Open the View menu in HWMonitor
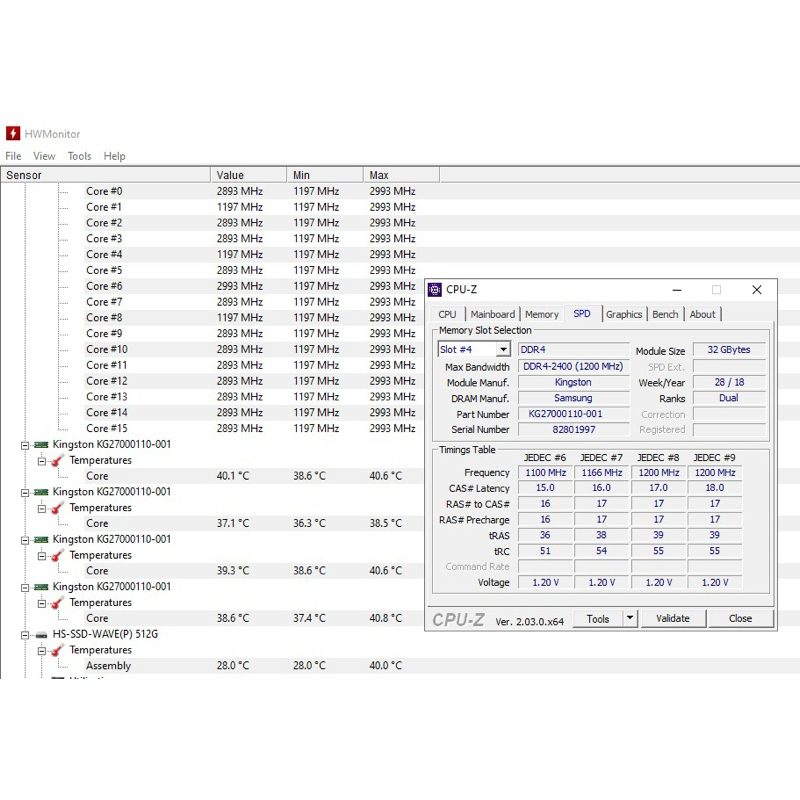Screen dimensions: 800x800 pyautogui.click(x=44, y=156)
